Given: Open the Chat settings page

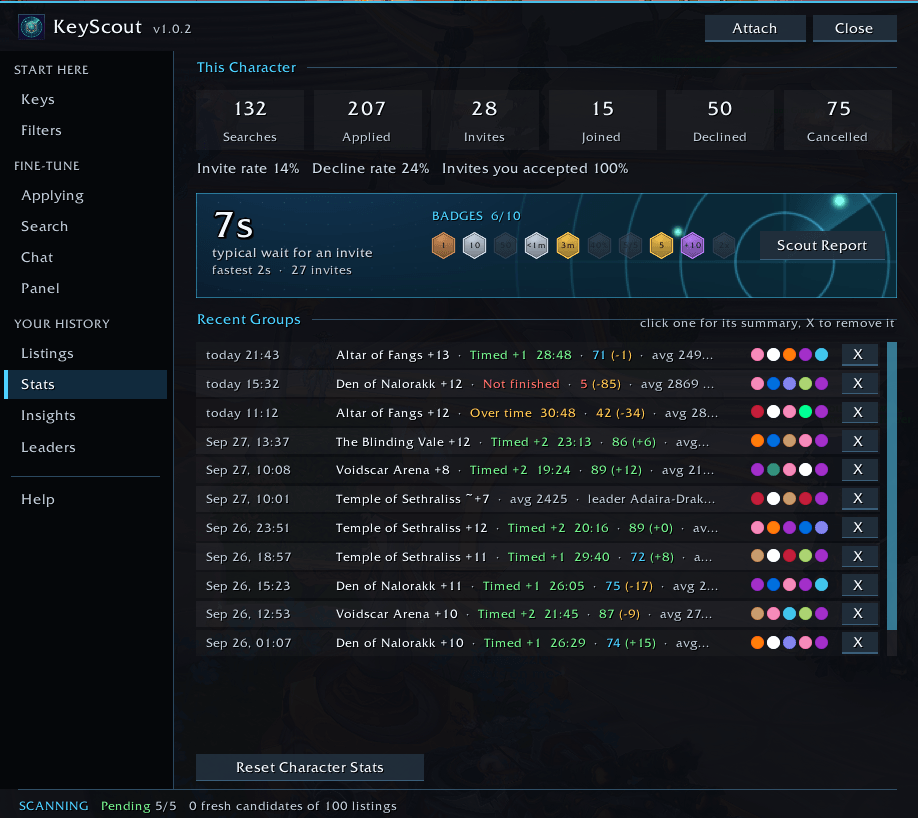Looking at the screenshot, I should pyautogui.click(x=85, y=257).
